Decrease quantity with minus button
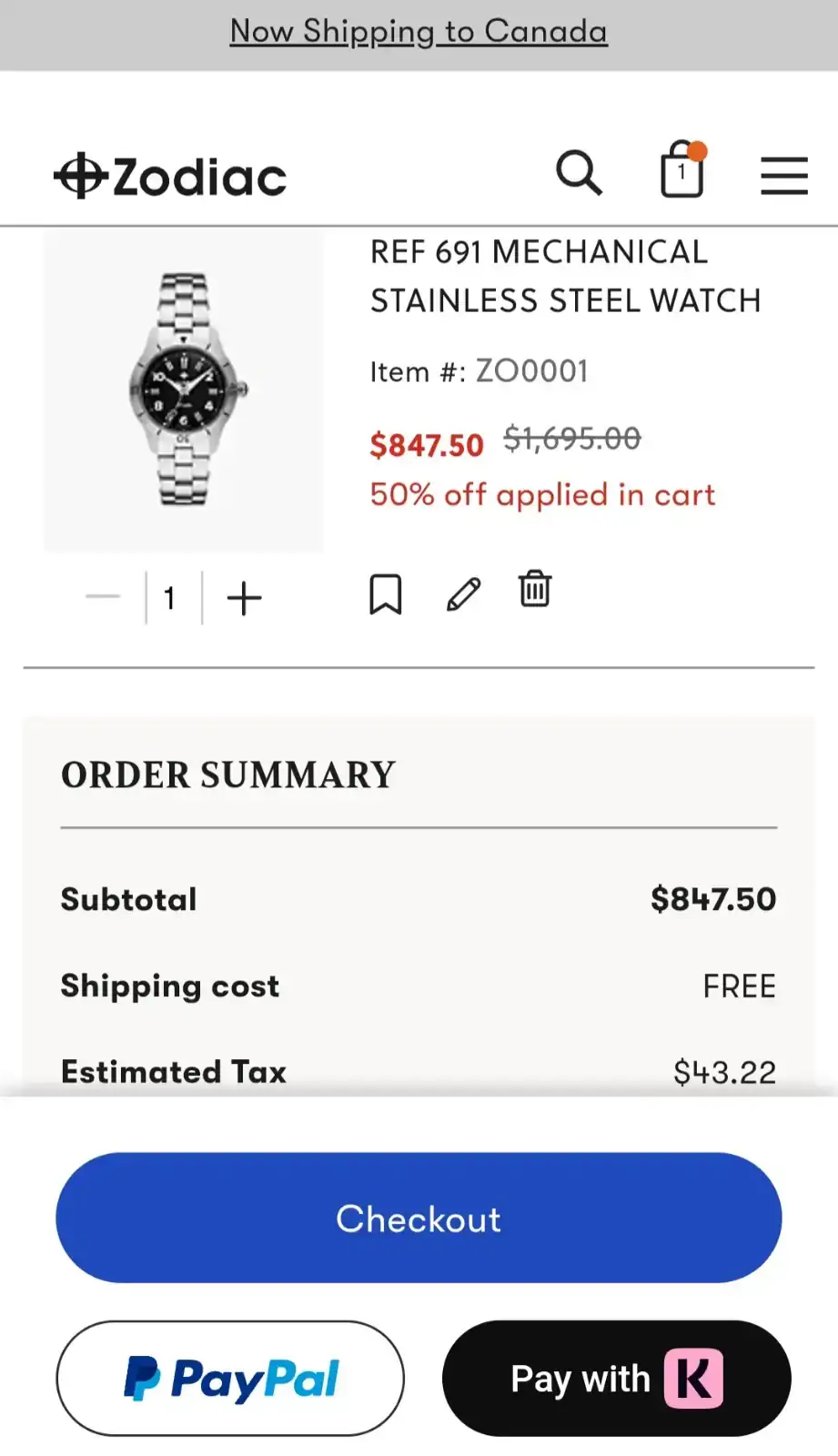 pyautogui.click(x=103, y=598)
